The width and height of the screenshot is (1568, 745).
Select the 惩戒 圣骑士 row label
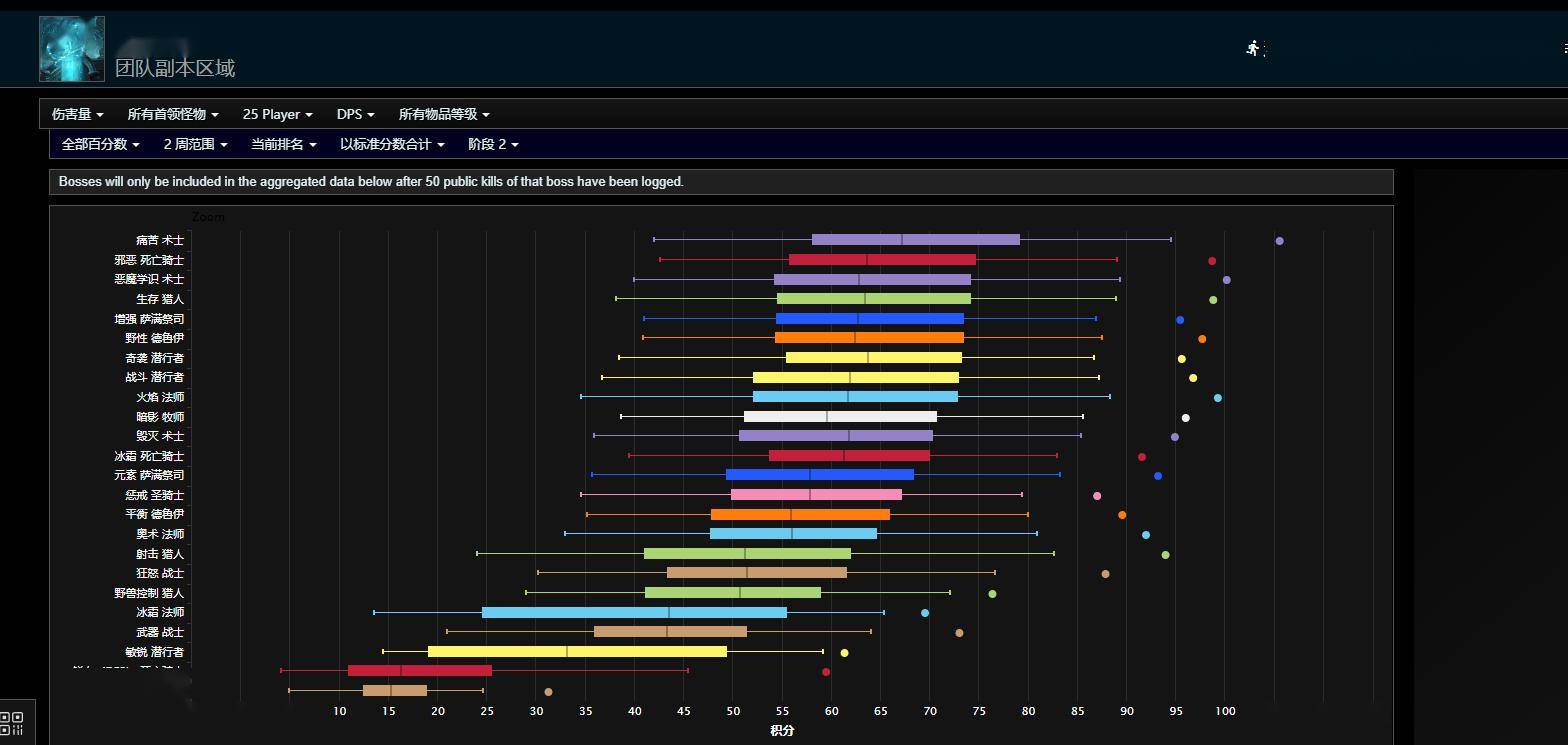155,495
